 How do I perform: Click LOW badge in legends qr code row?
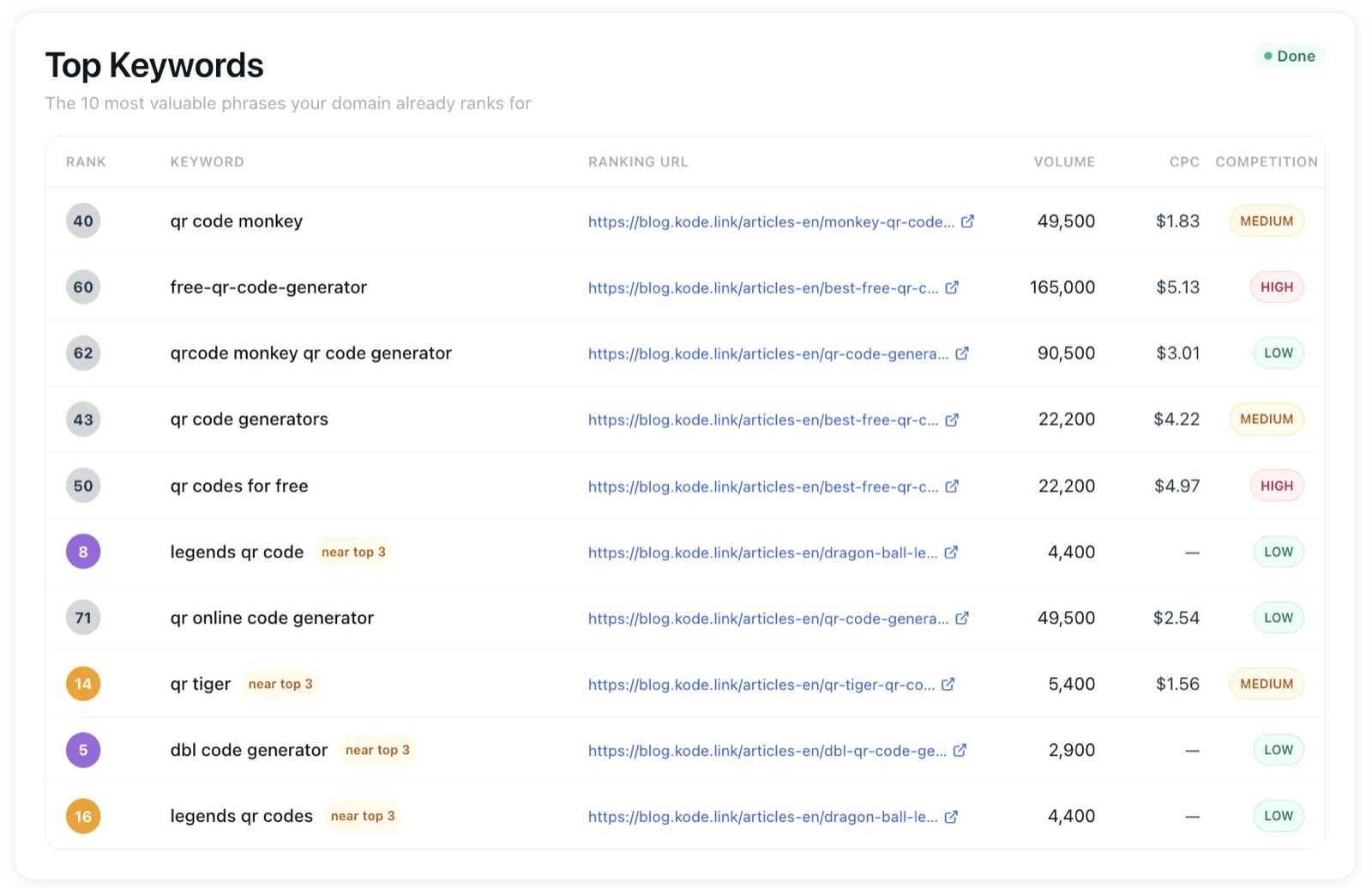pyautogui.click(x=1279, y=552)
